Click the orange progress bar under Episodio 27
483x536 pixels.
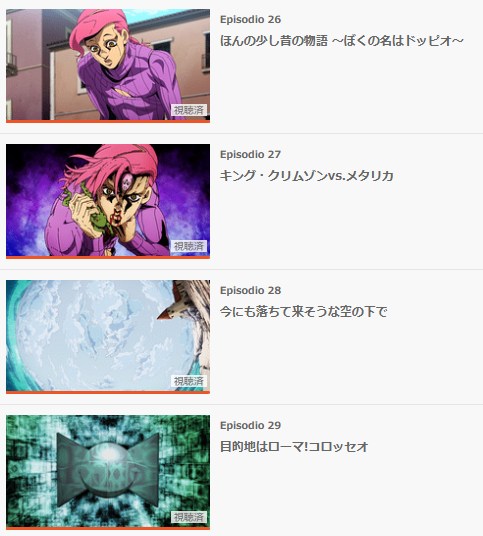point(108,257)
